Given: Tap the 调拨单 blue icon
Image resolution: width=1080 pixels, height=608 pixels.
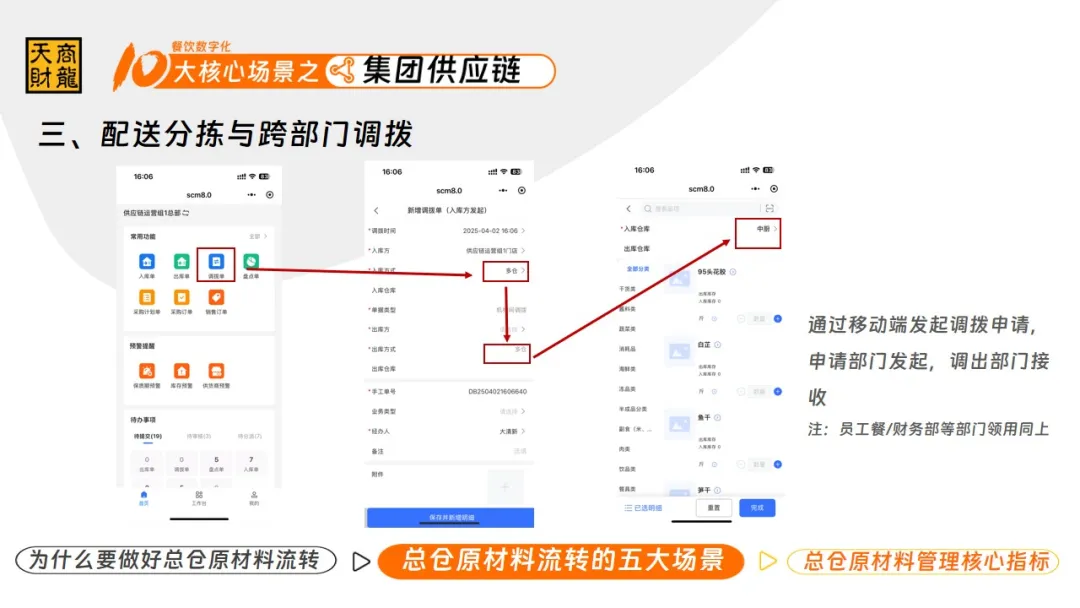Looking at the screenshot, I should [x=216, y=262].
